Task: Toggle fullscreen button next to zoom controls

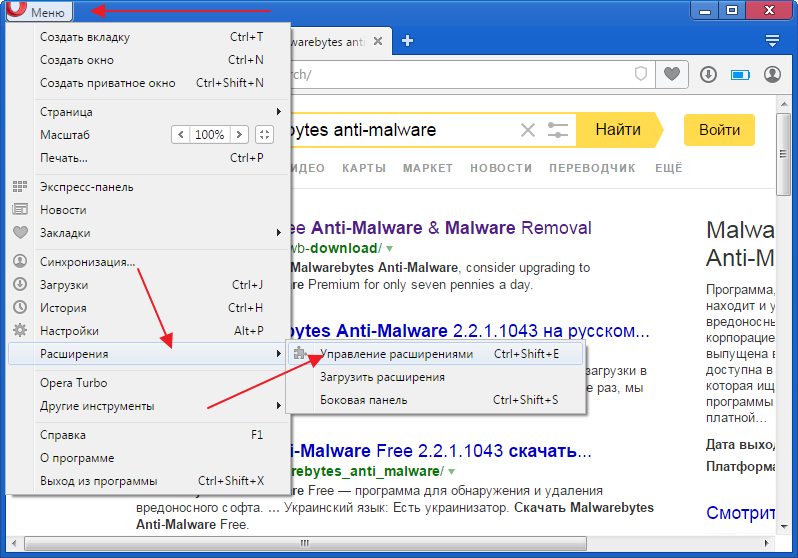Action: (264, 134)
